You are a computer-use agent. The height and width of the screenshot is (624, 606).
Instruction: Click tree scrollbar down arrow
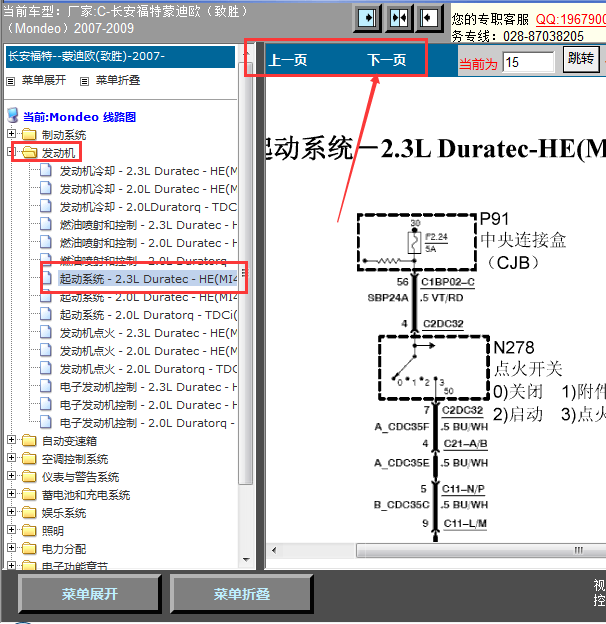[246, 560]
